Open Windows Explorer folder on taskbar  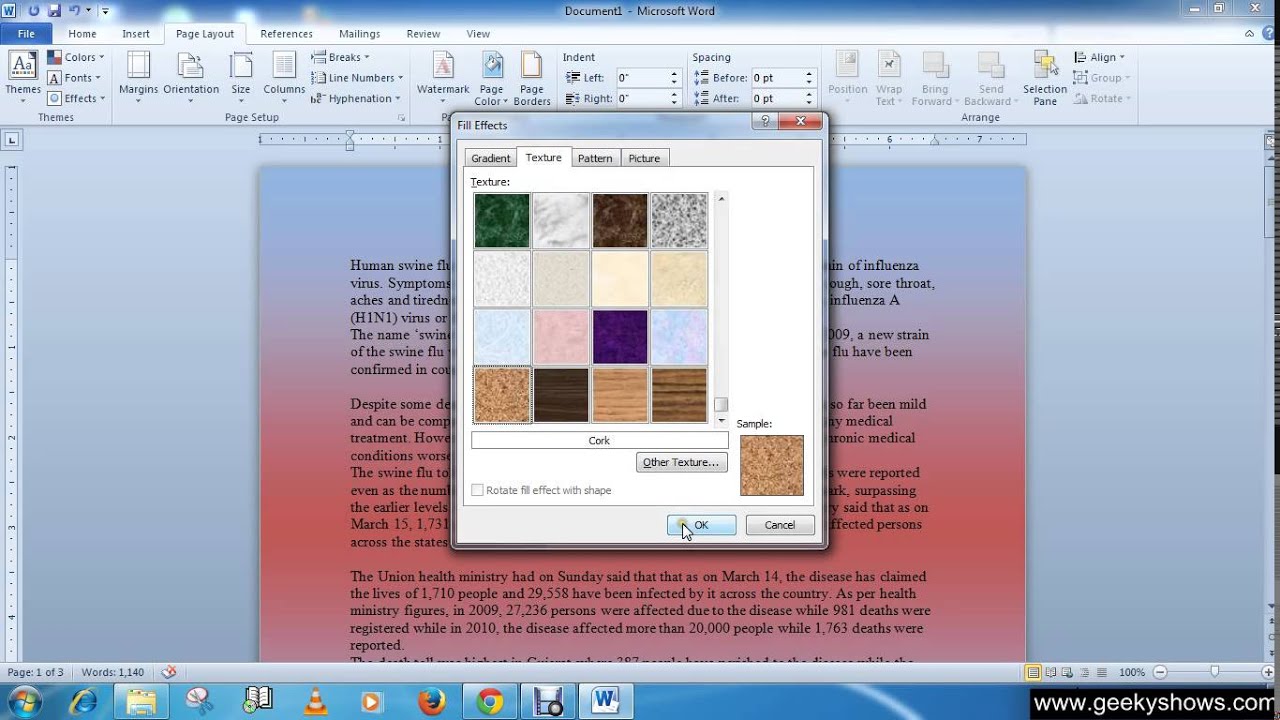[x=142, y=701]
